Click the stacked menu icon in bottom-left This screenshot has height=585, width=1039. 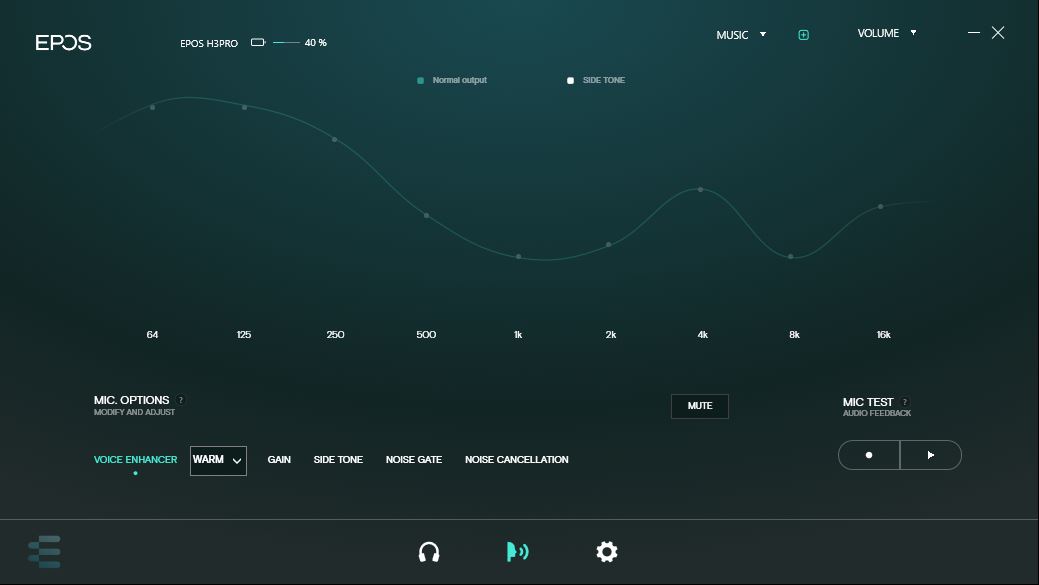[x=45, y=552]
